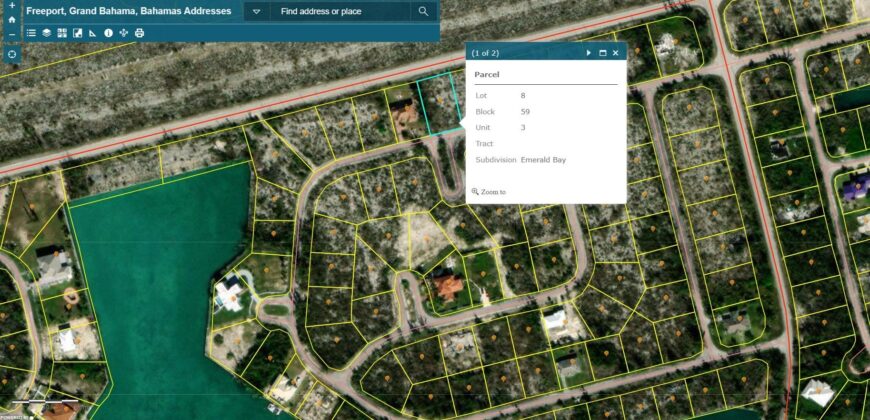870x420 pixels.
Task: Click the Zoom to link
Action: [492, 192]
